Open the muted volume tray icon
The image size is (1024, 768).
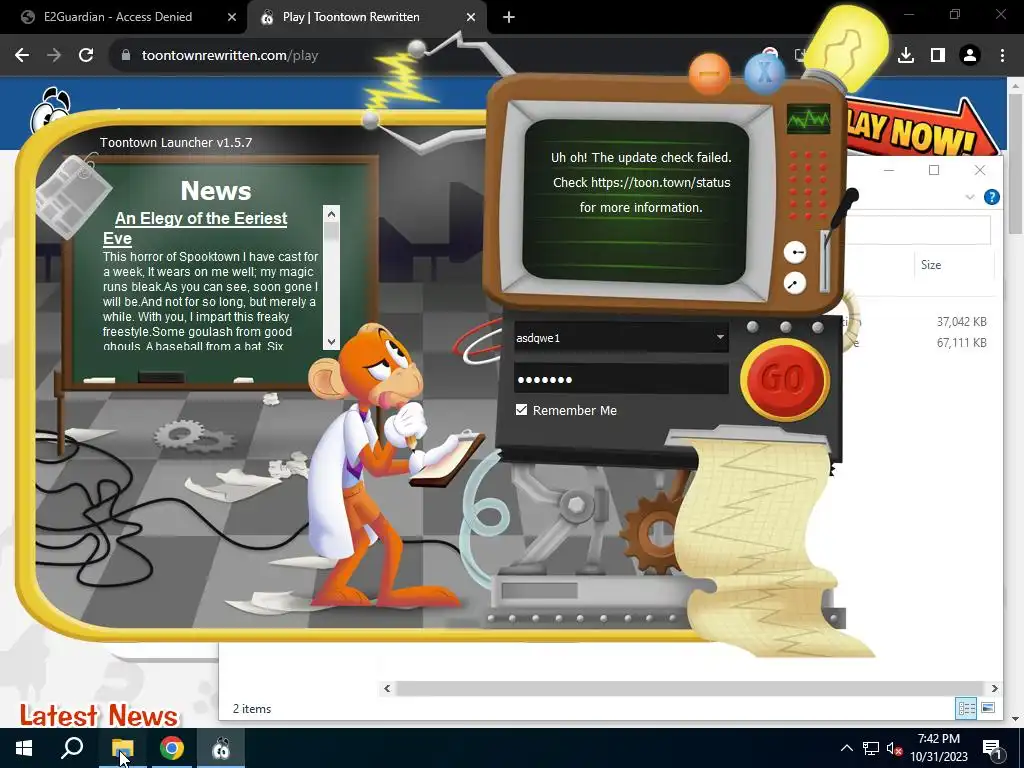point(894,748)
